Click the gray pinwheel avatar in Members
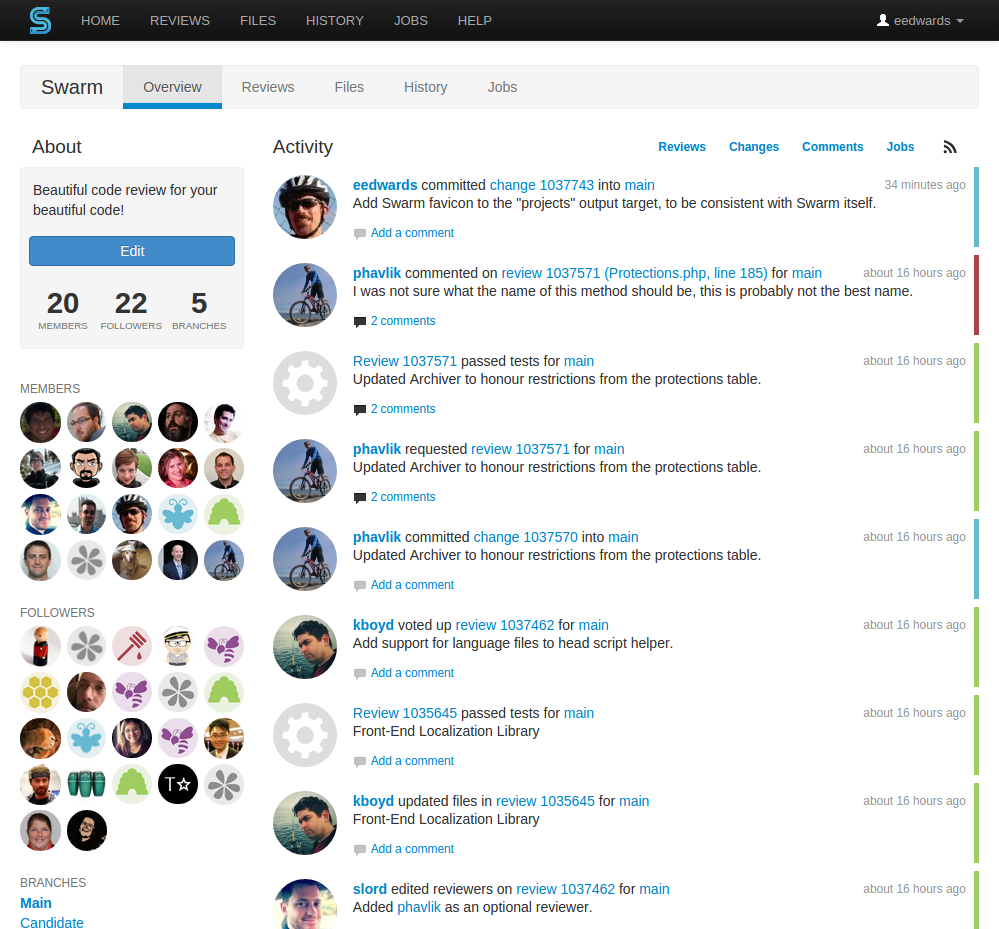Screen dimensions: 999x929 coord(86,560)
